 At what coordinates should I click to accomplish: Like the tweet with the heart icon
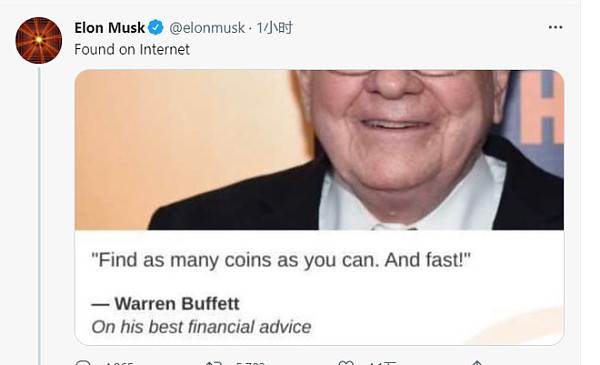point(346,363)
